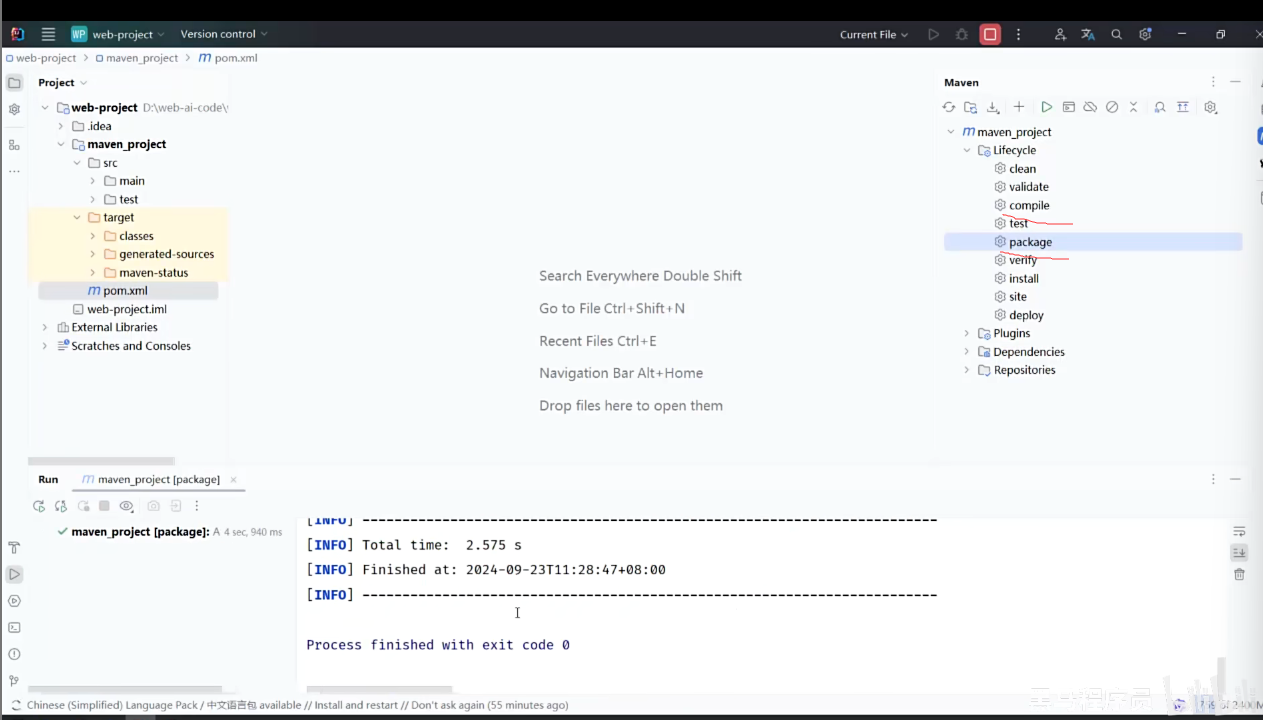Select the Run tool window icon
1263x720 pixels.
pyautogui.click(x=14, y=575)
